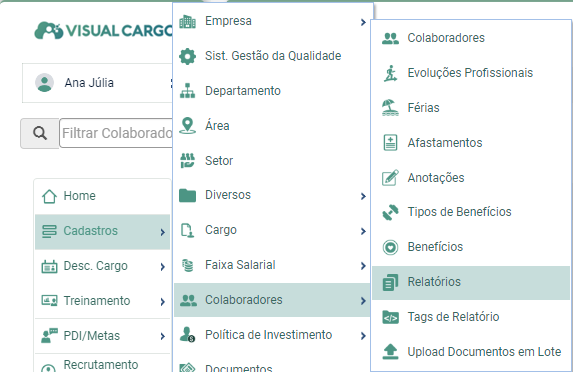Click the Departamento org chart icon
The height and width of the screenshot is (372, 573).
(x=187, y=91)
